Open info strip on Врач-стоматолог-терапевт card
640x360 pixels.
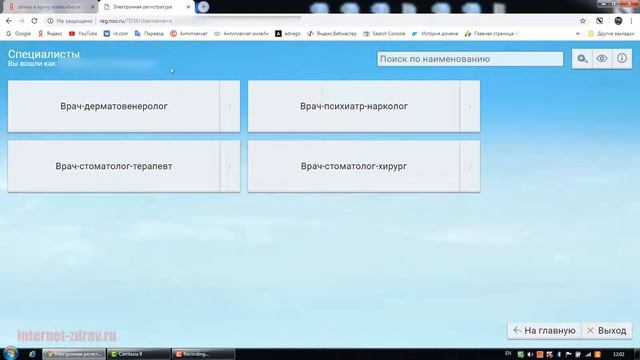(x=230, y=166)
